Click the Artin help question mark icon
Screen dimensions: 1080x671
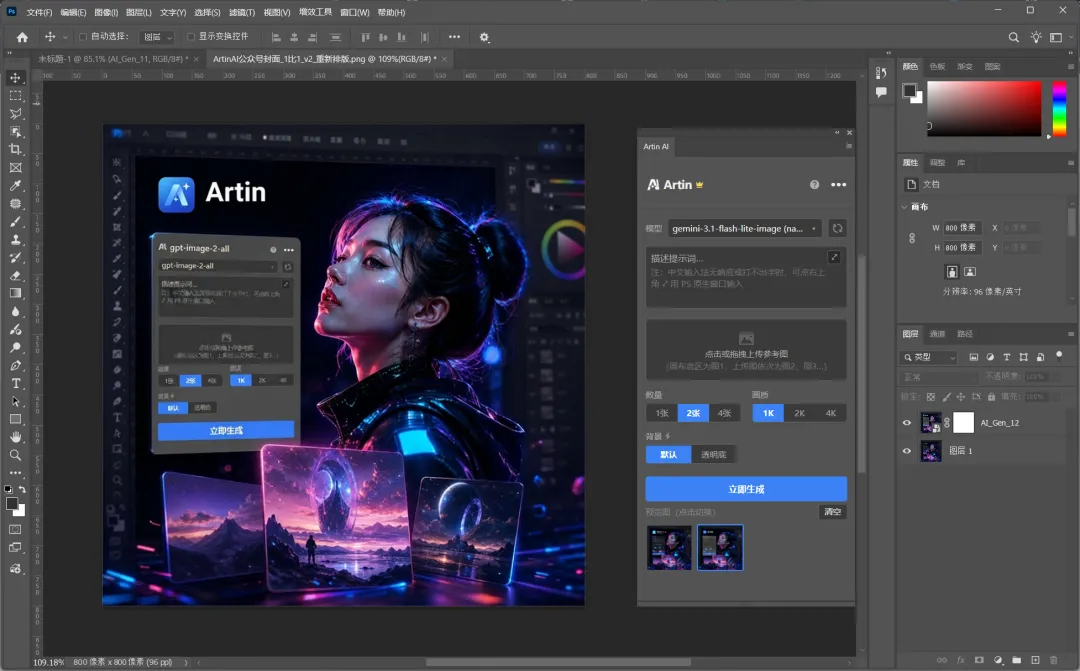click(x=814, y=185)
